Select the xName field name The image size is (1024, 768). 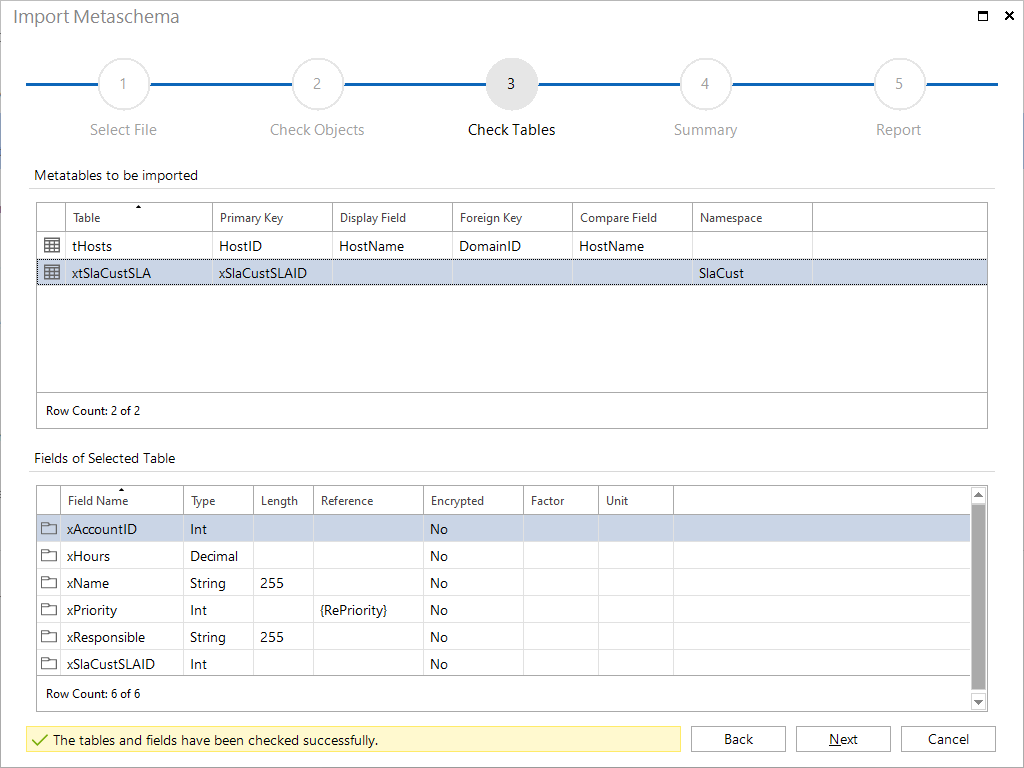pyautogui.click(x=88, y=583)
